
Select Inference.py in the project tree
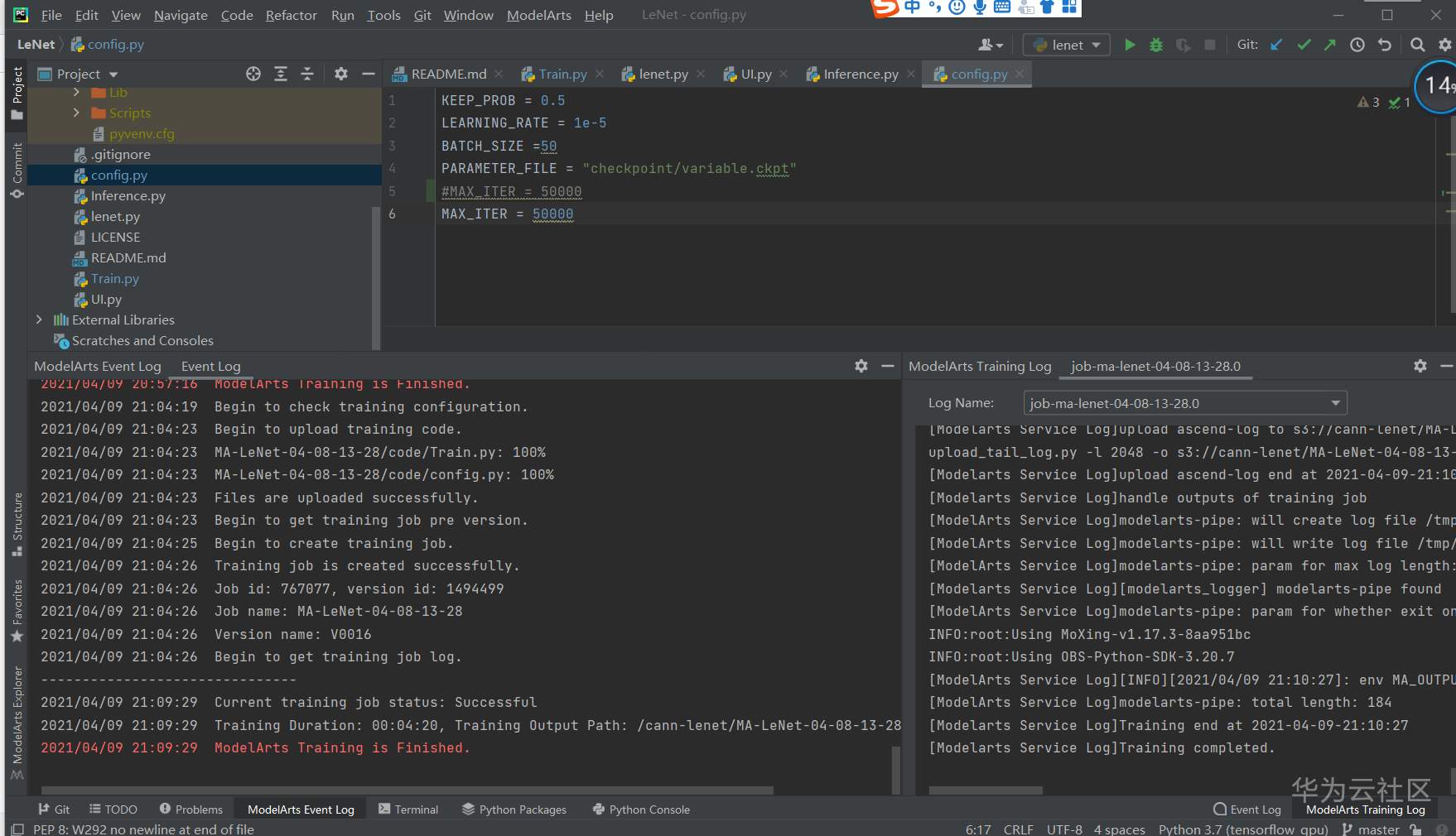point(128,196)
